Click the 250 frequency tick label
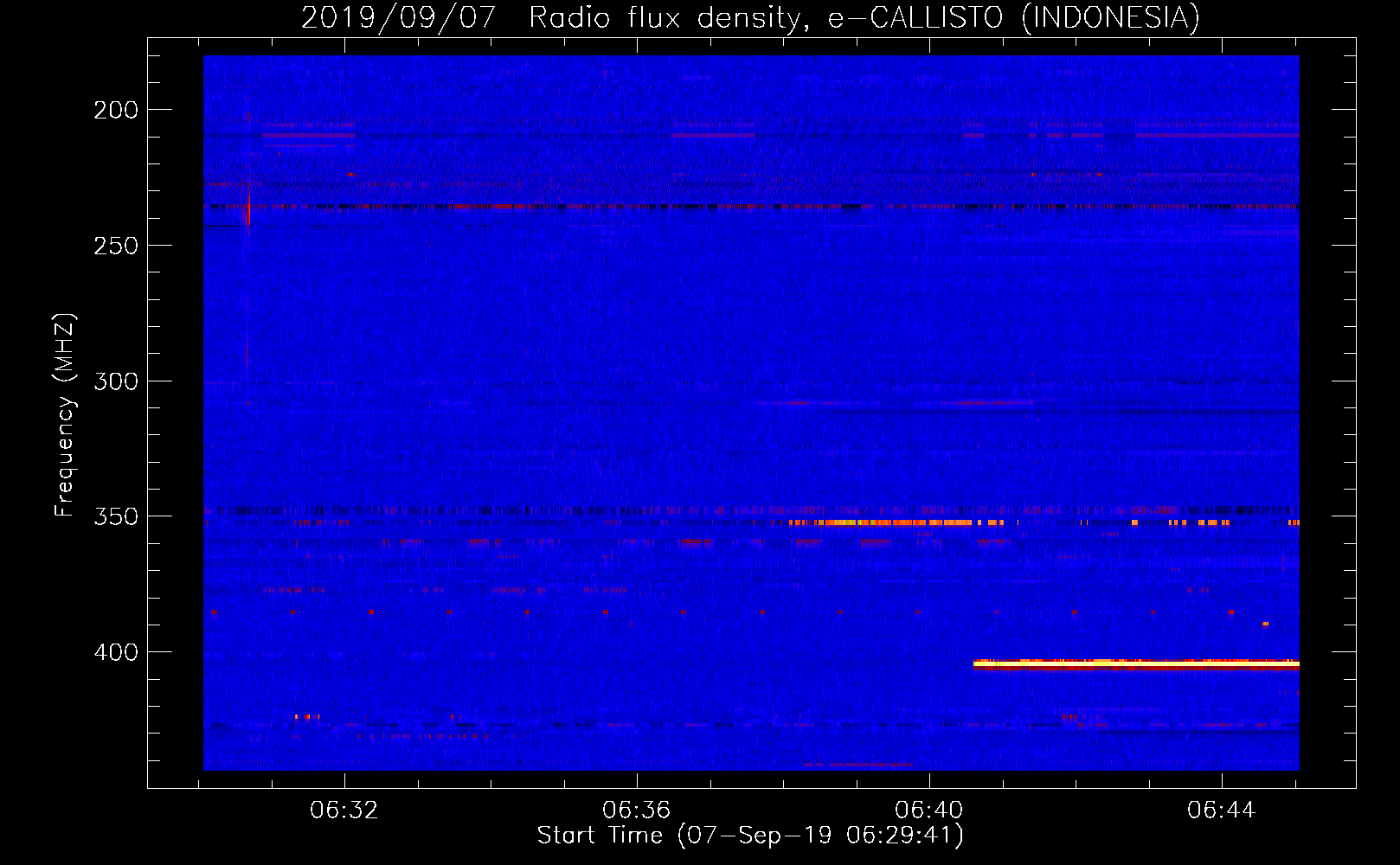1400x865 pixels. tap(116, 246)
